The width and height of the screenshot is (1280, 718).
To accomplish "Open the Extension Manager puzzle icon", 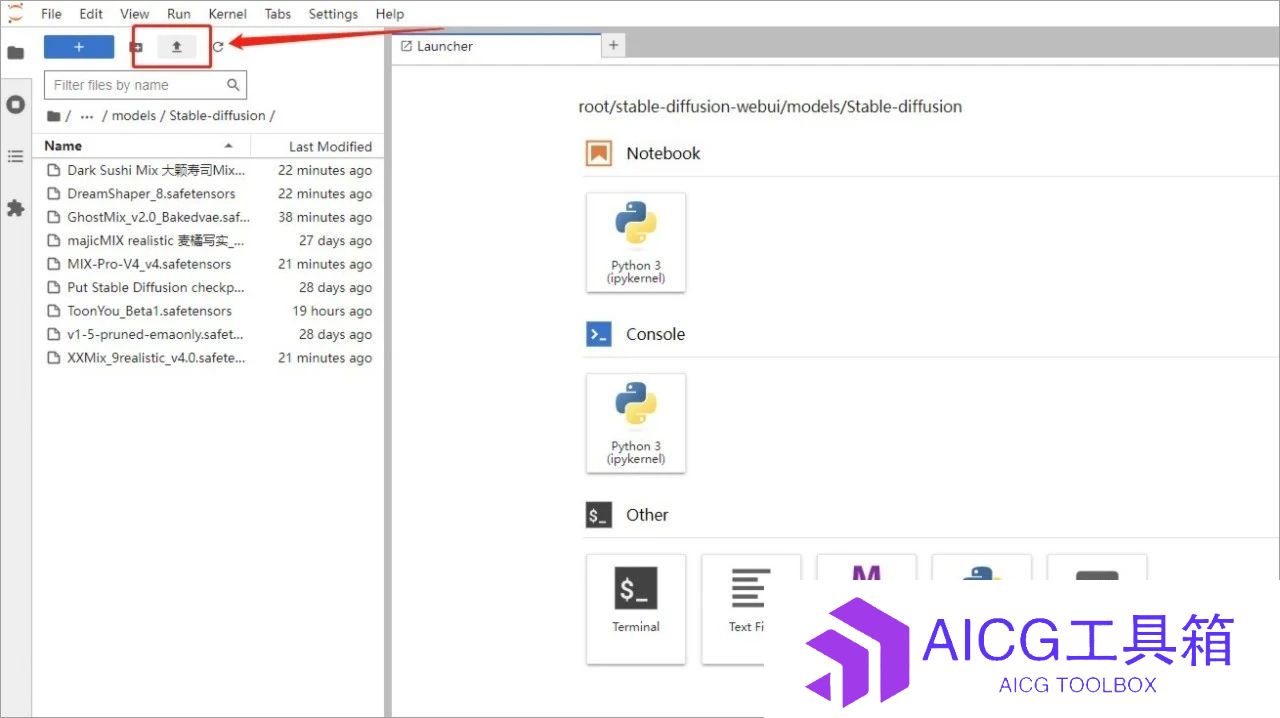I will coord(16,208).
